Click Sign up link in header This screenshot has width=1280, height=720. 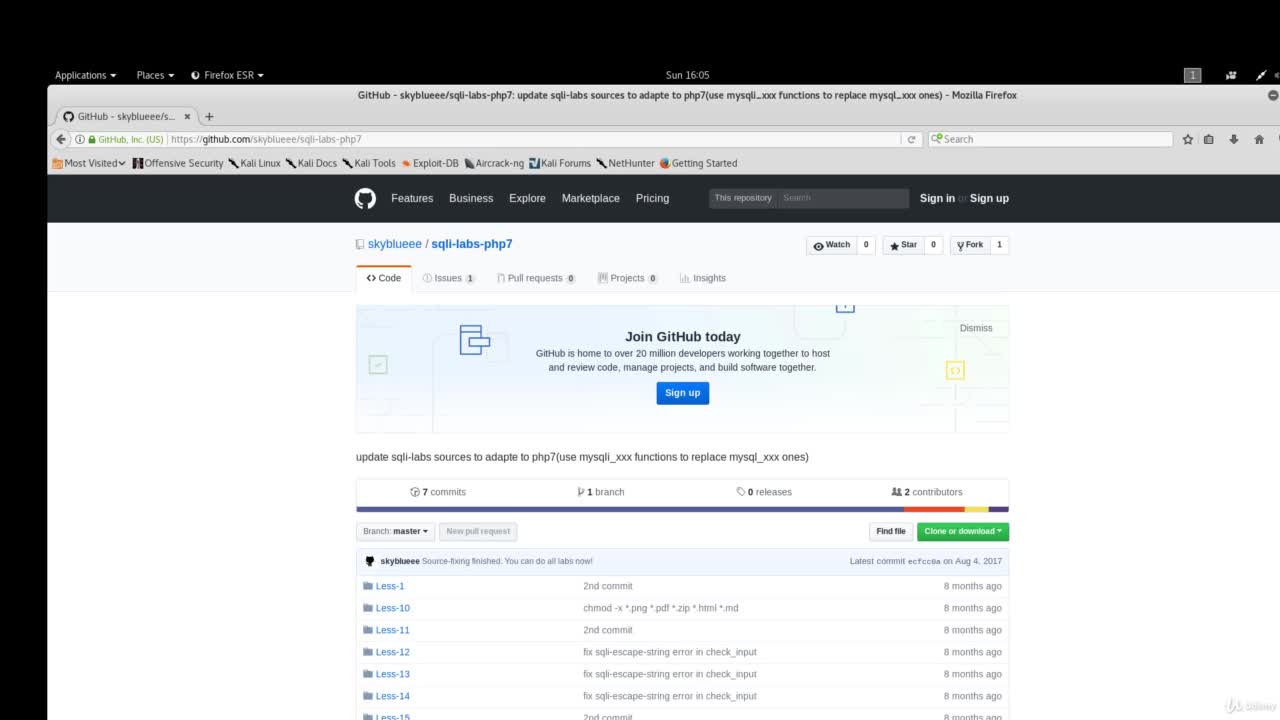[x=989, y=198]
